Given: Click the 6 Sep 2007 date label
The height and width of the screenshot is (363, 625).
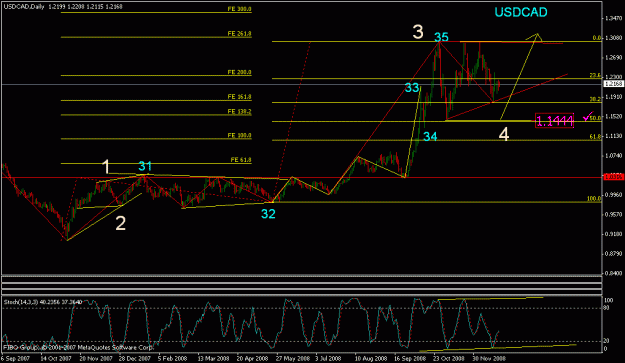Looking at the screenshot, I should coord(16,358).
